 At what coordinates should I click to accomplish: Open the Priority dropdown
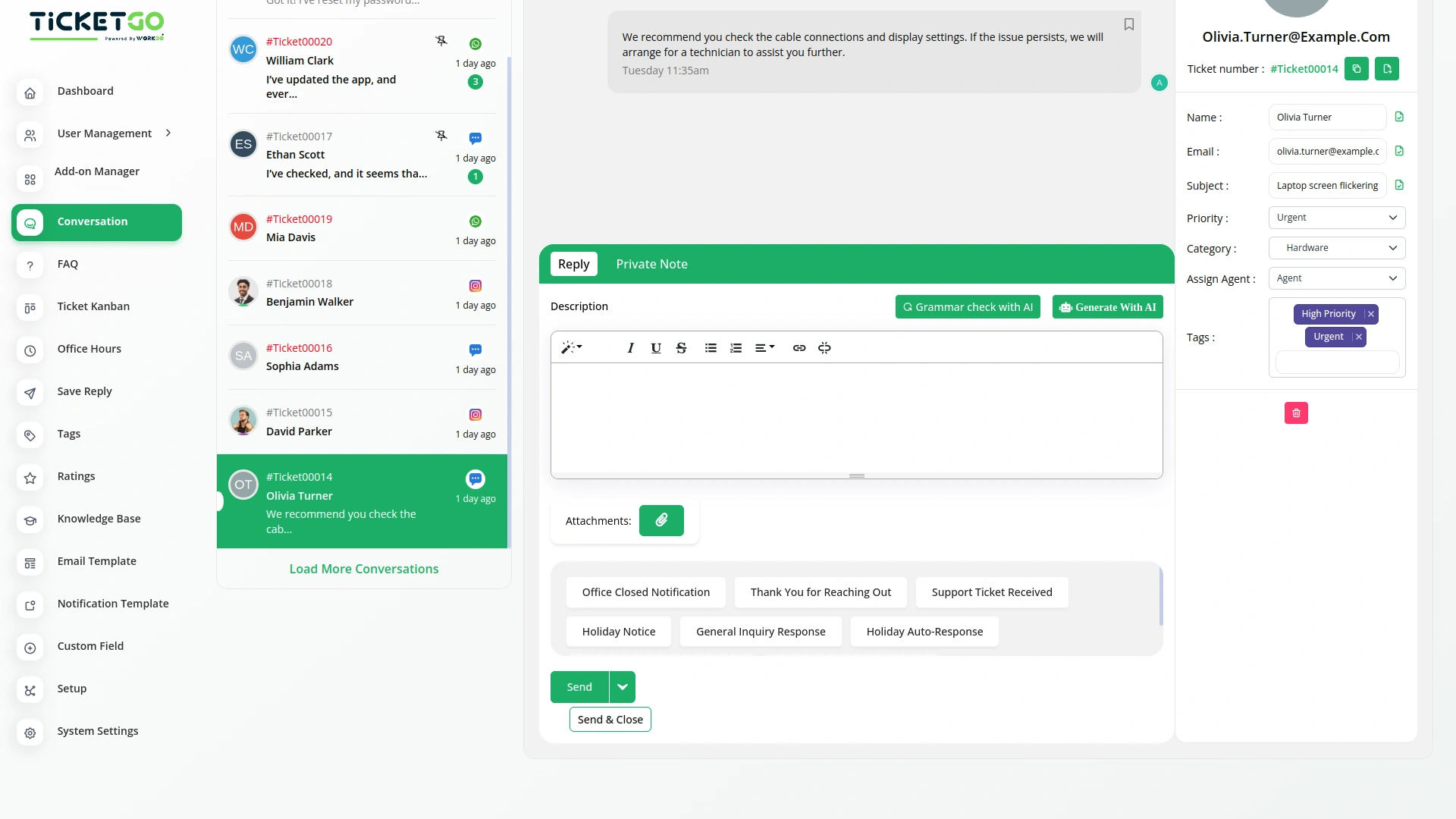tap(1336, 218)
